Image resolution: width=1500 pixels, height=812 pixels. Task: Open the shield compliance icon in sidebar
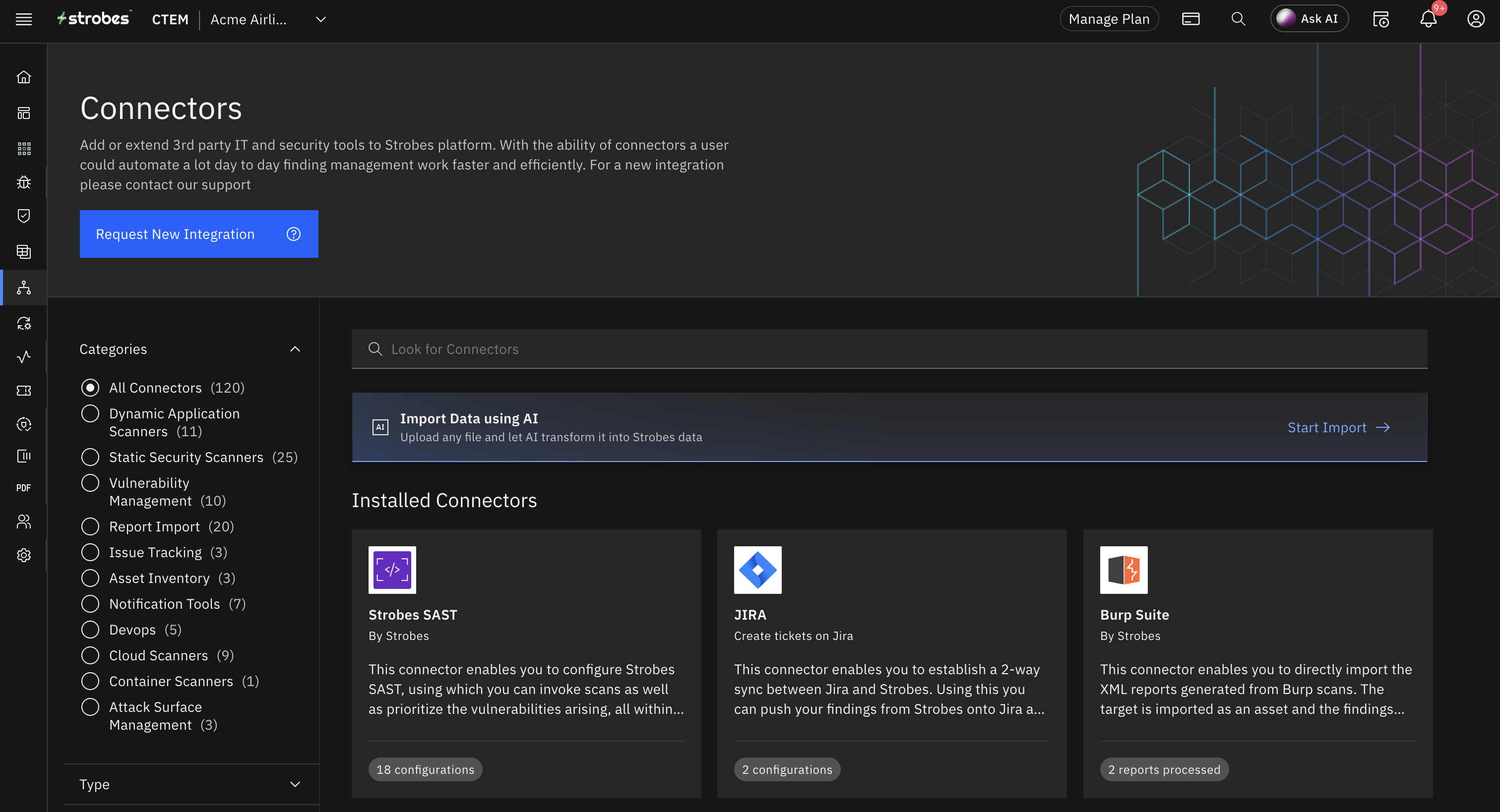[x=23, y=216]
